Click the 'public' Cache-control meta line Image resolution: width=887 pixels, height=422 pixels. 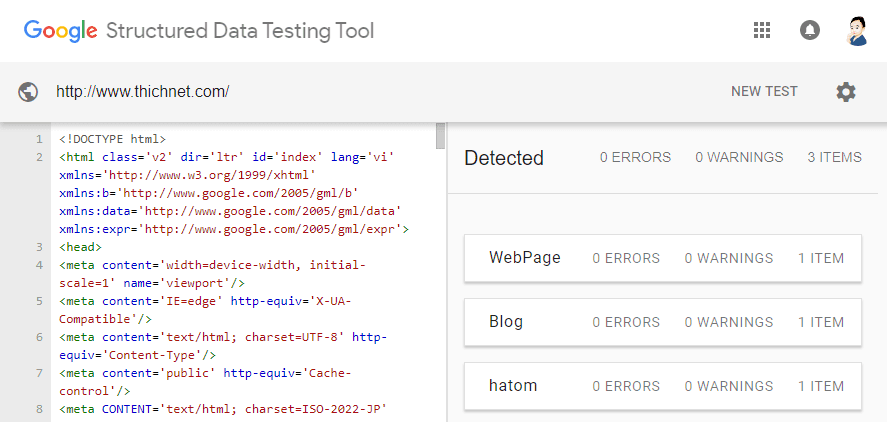[x=205, y=382]
